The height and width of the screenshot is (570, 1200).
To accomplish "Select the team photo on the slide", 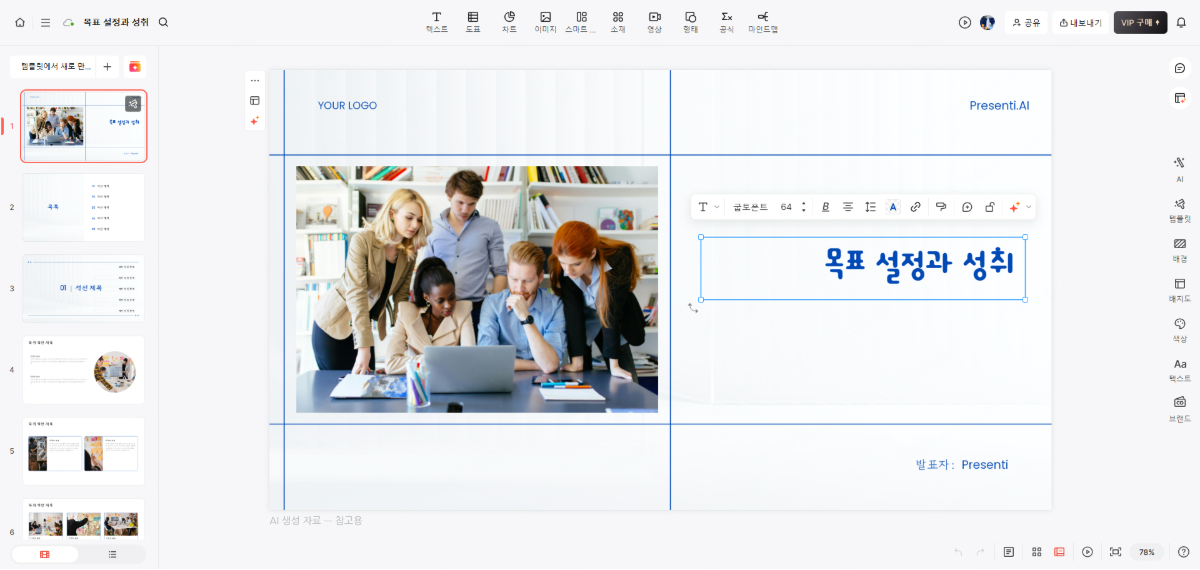I will point(477,289).
